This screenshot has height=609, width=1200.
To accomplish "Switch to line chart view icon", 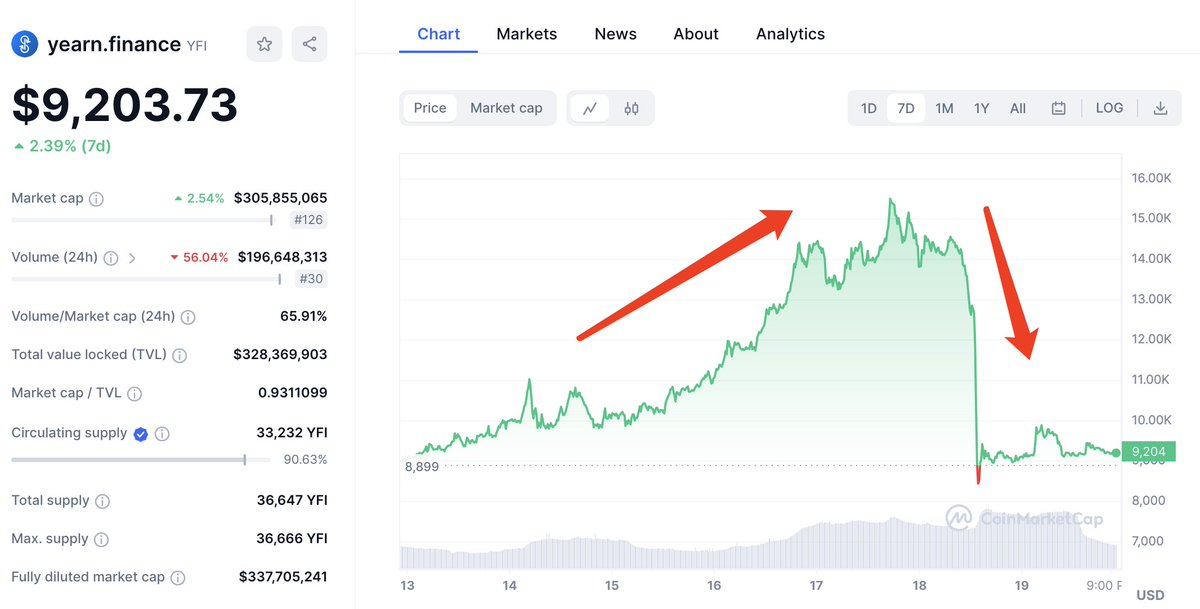I will [590, 108].
